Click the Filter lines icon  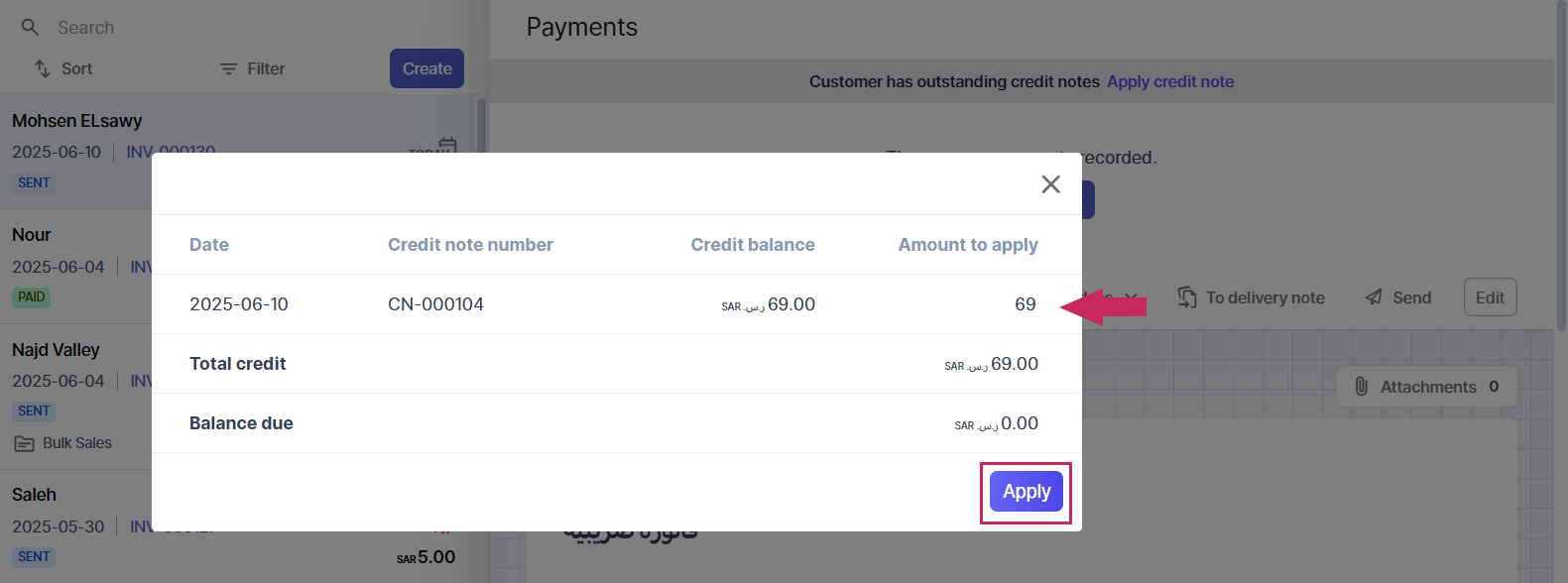click(228, 68)
